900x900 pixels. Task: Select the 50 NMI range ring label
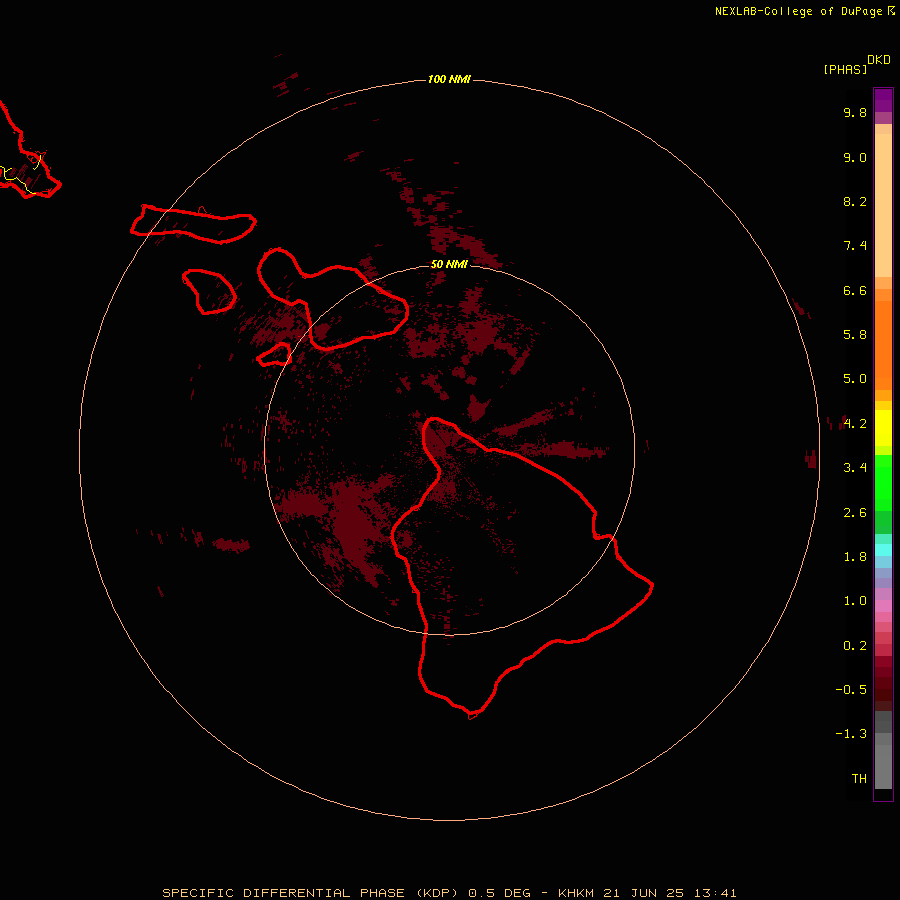449,264
